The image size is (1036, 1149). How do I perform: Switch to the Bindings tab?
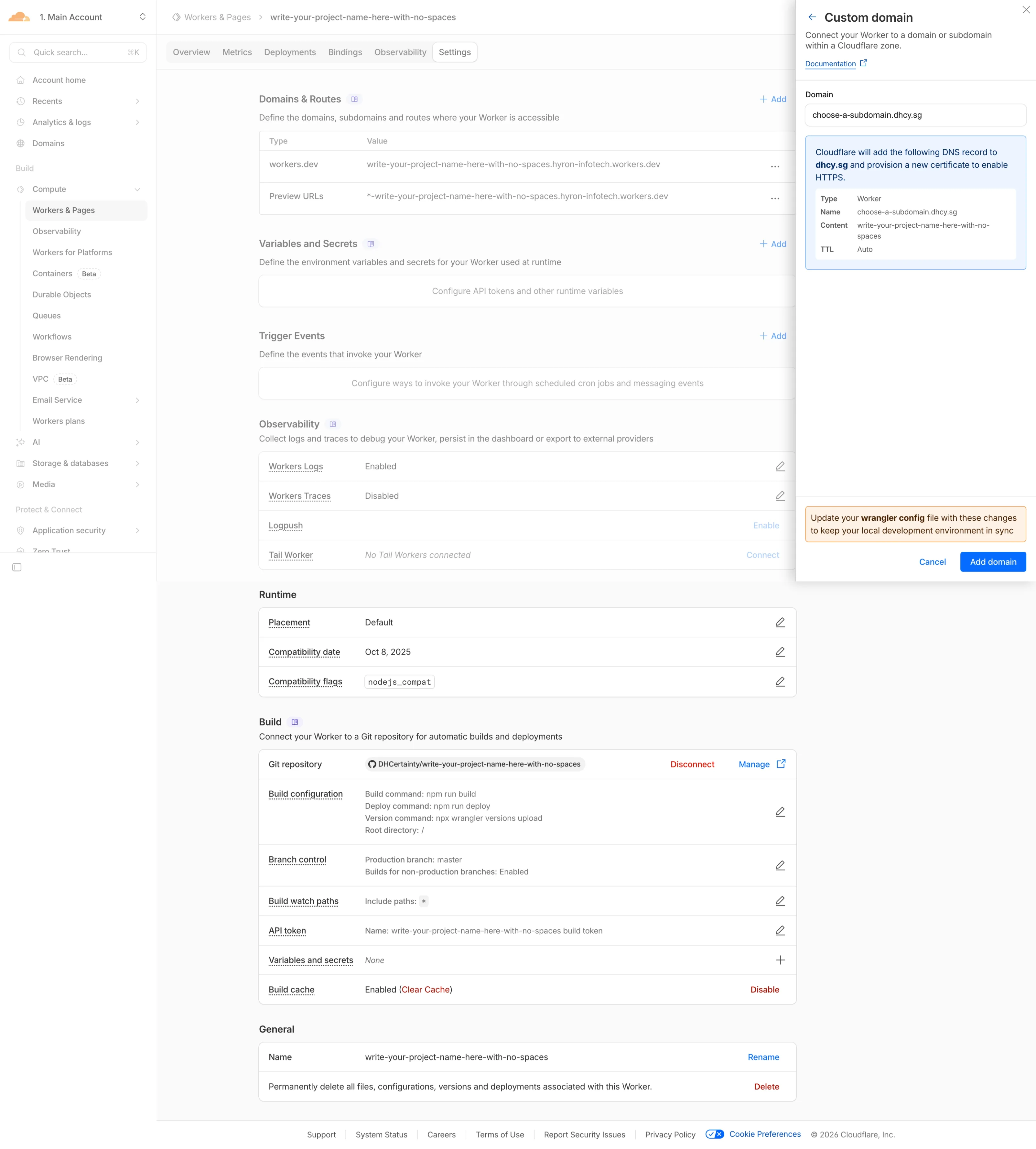point(345,52)
